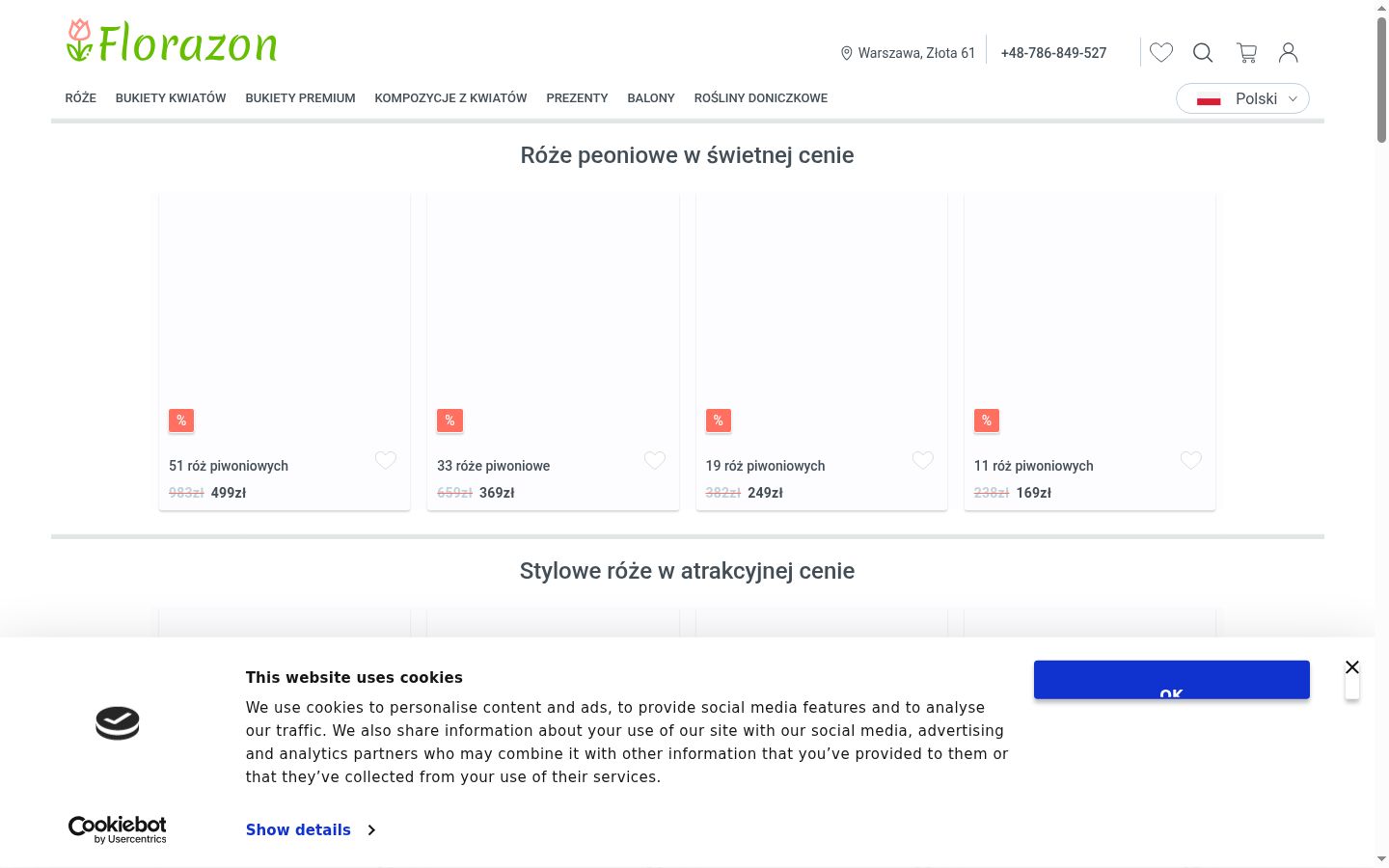This screenshot has height=868, width=1389.
Task: Call phone number +48-786-849-527
Action: pos(1053,53)
